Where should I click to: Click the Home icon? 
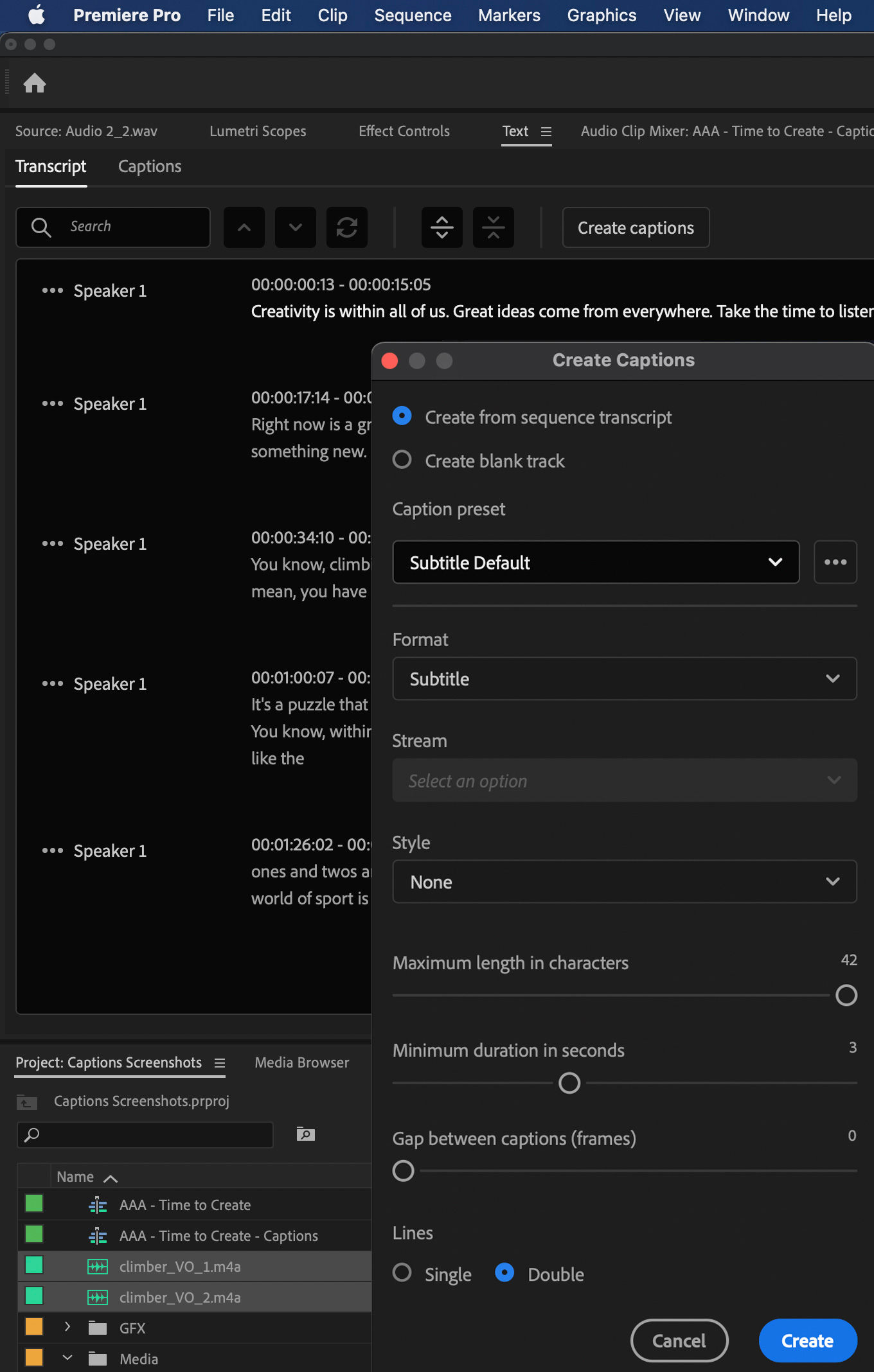pos(35,83)
